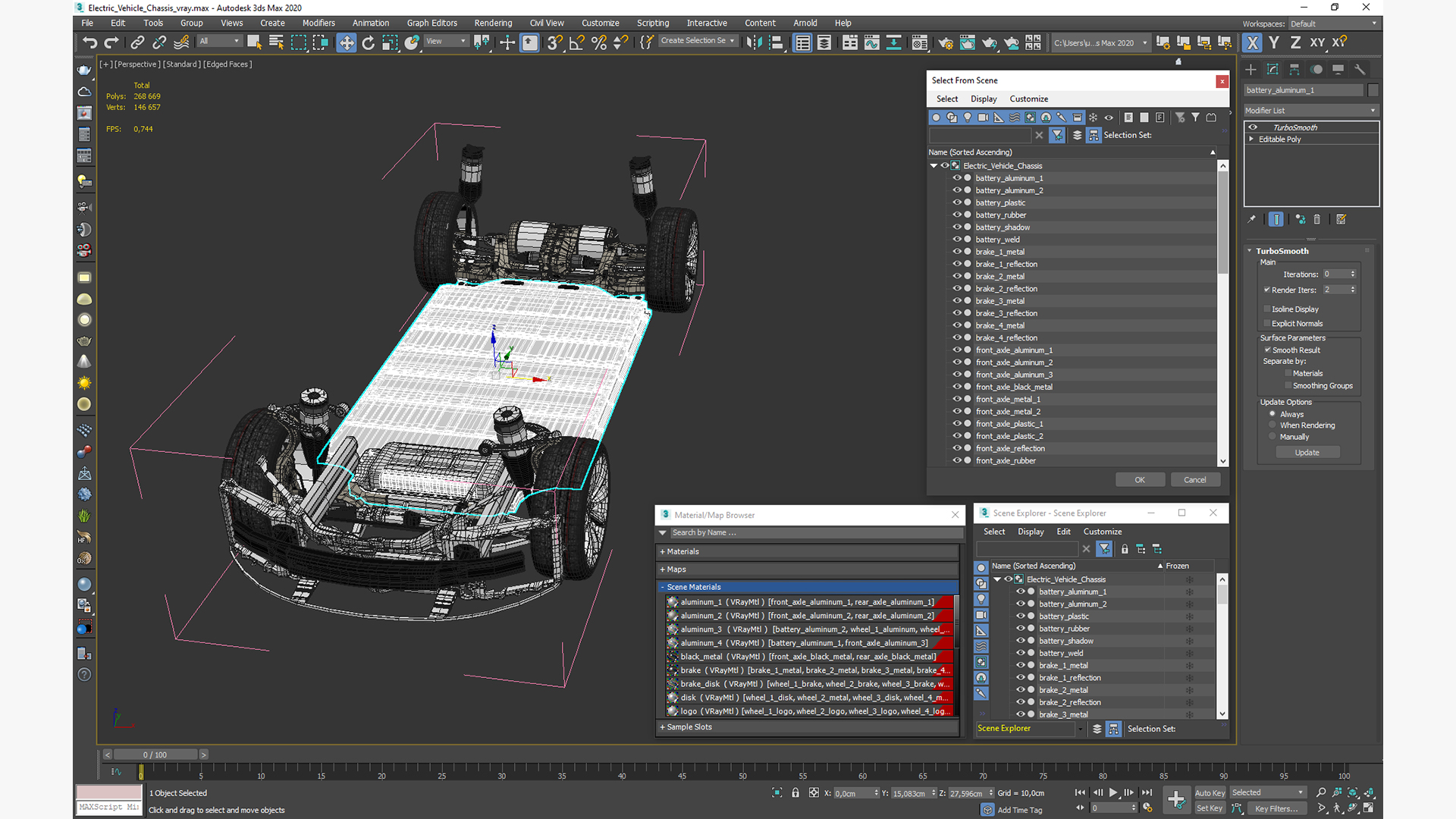Viewport: 1456px width, 819px height.
Task: Select the Manually update option
Action: (x=1272, y=436)
